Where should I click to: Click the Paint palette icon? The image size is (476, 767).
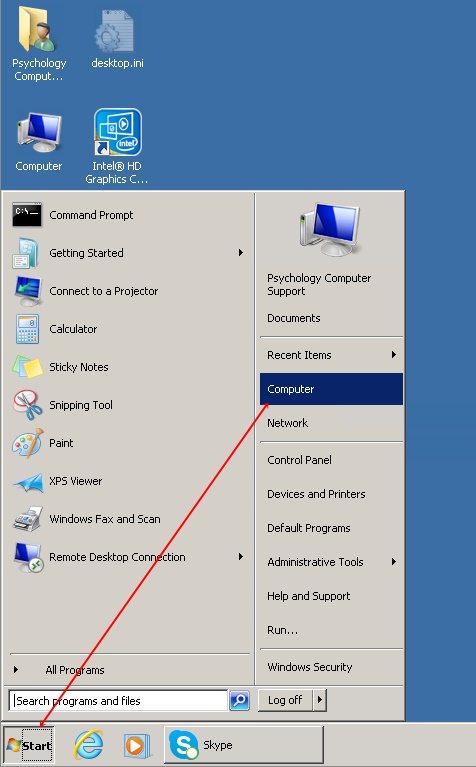pos(27,443)
